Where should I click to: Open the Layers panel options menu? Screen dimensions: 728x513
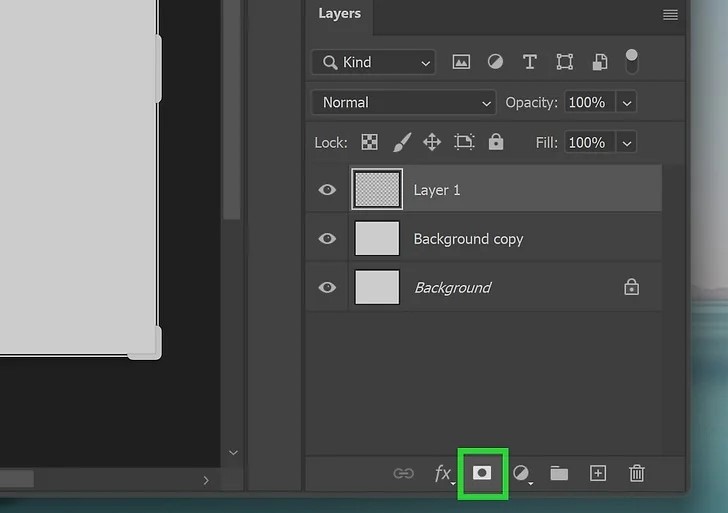point(670,15)
